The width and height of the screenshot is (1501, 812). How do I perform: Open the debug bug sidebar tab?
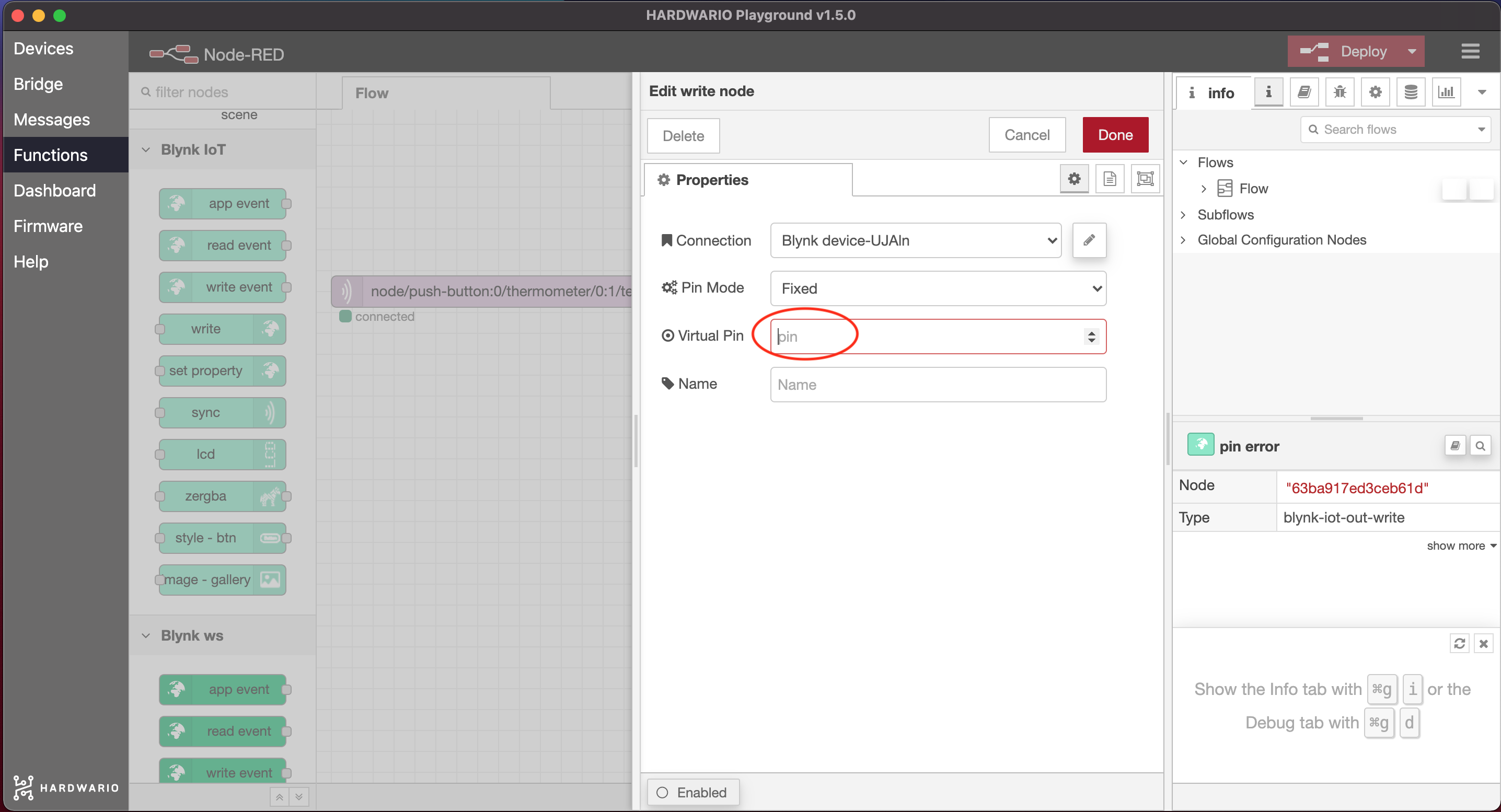coord(1340,92)
